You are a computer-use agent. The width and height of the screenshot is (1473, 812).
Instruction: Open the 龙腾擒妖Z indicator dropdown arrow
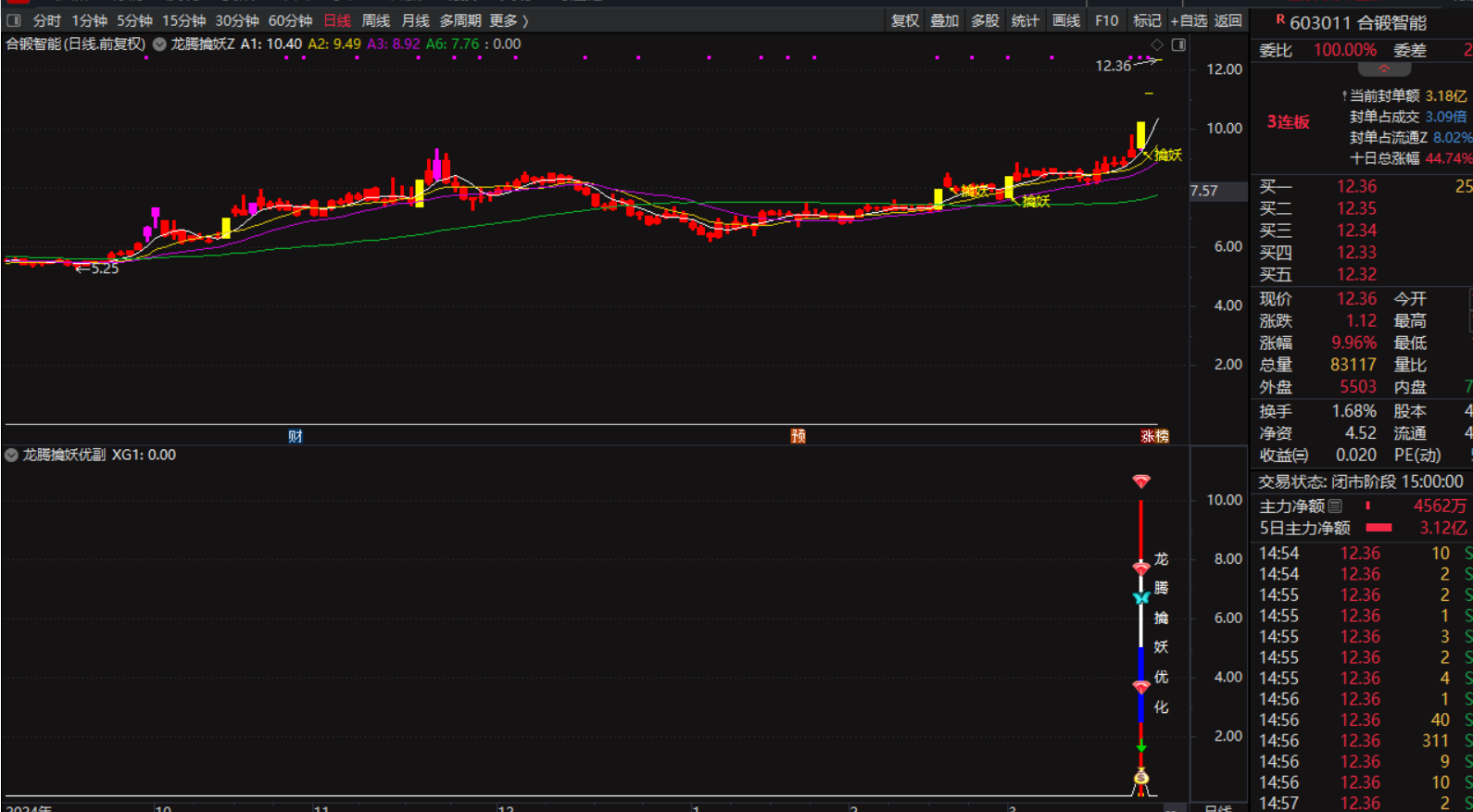159,44
